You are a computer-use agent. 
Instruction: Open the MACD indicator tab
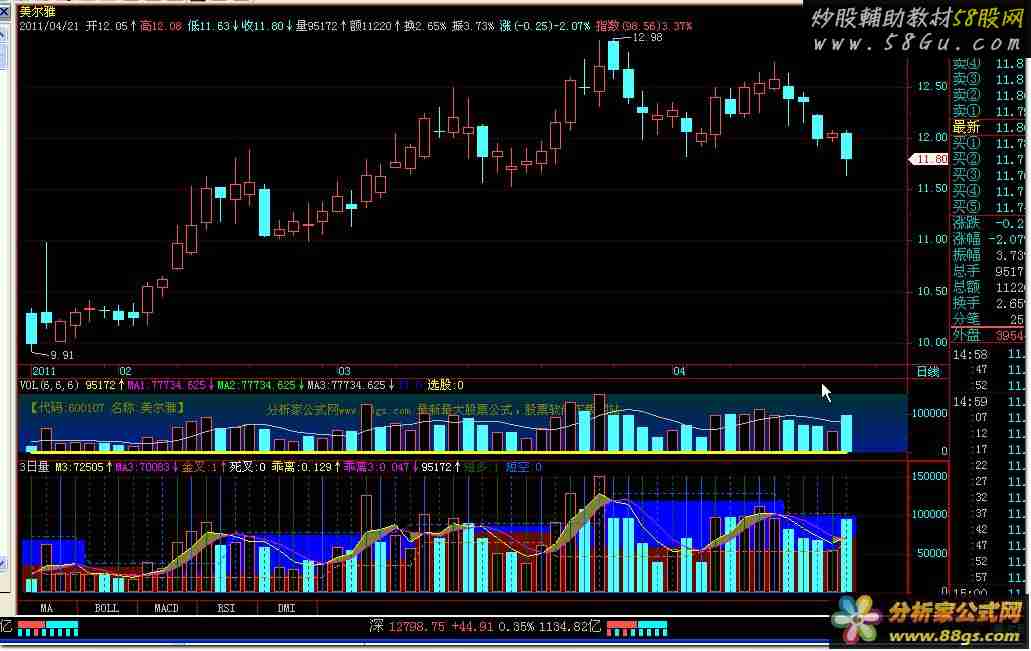click(x=166, y=608)
